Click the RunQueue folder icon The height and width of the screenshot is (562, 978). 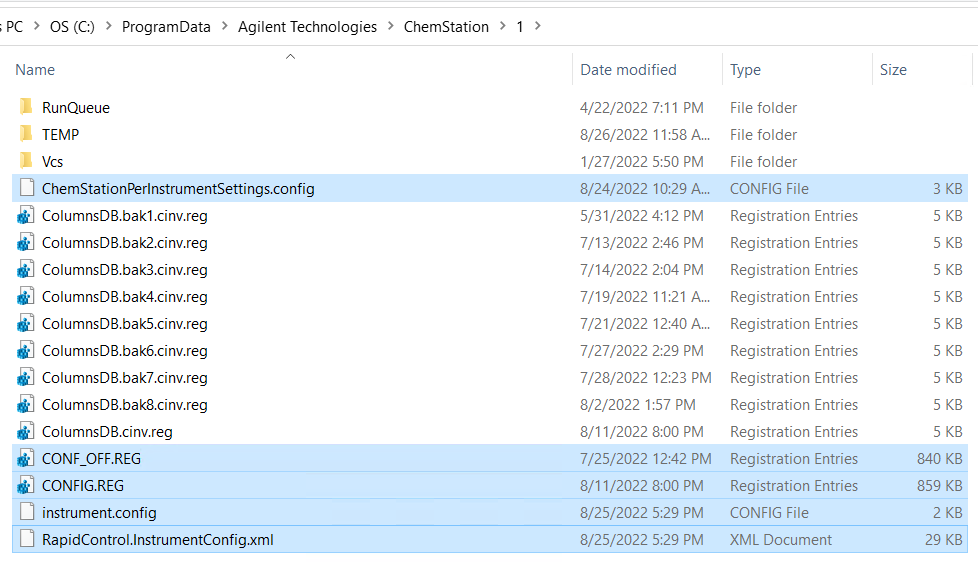pyautogui.click(x=26, y=107)
